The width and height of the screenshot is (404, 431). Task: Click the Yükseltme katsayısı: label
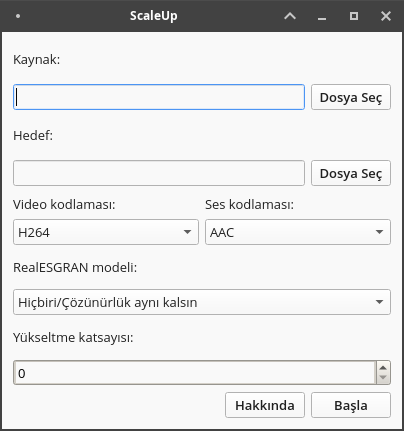click(x=73, y=337)
